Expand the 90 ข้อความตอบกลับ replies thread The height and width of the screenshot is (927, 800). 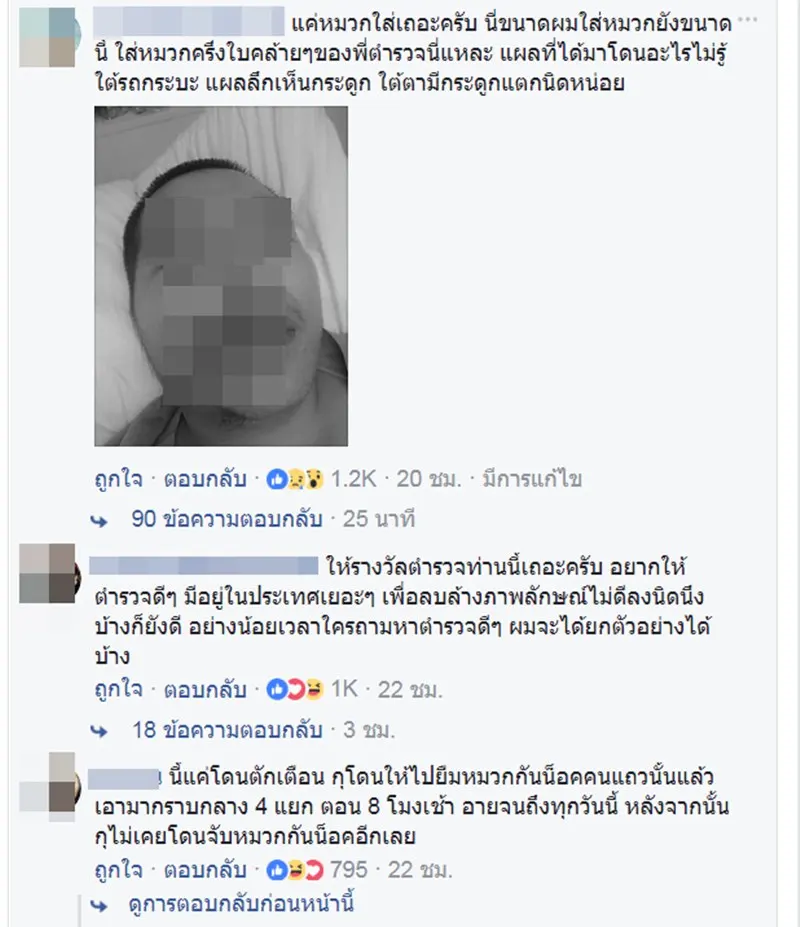pos(227,519)
